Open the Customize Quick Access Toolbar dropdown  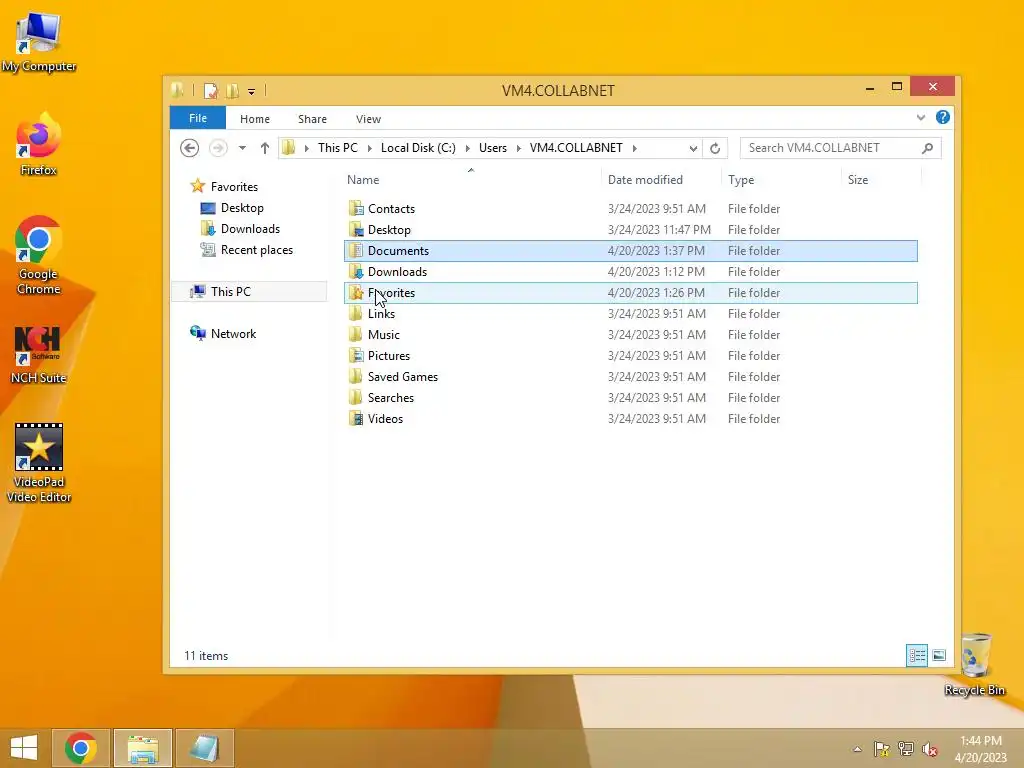point(251,91)
